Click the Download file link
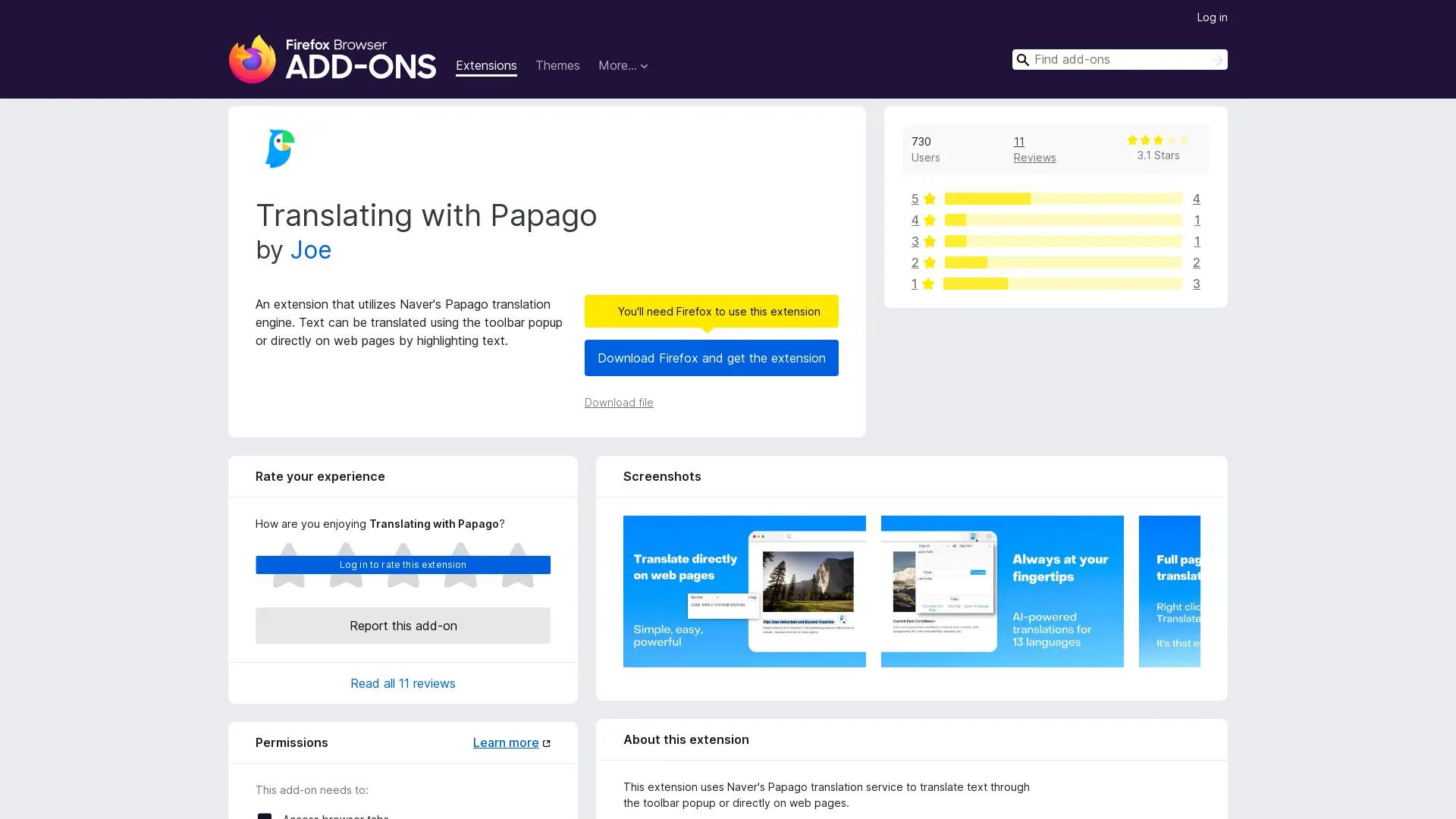The height and width of the screenshot is (819, 1456). click(x=618, y=403)
